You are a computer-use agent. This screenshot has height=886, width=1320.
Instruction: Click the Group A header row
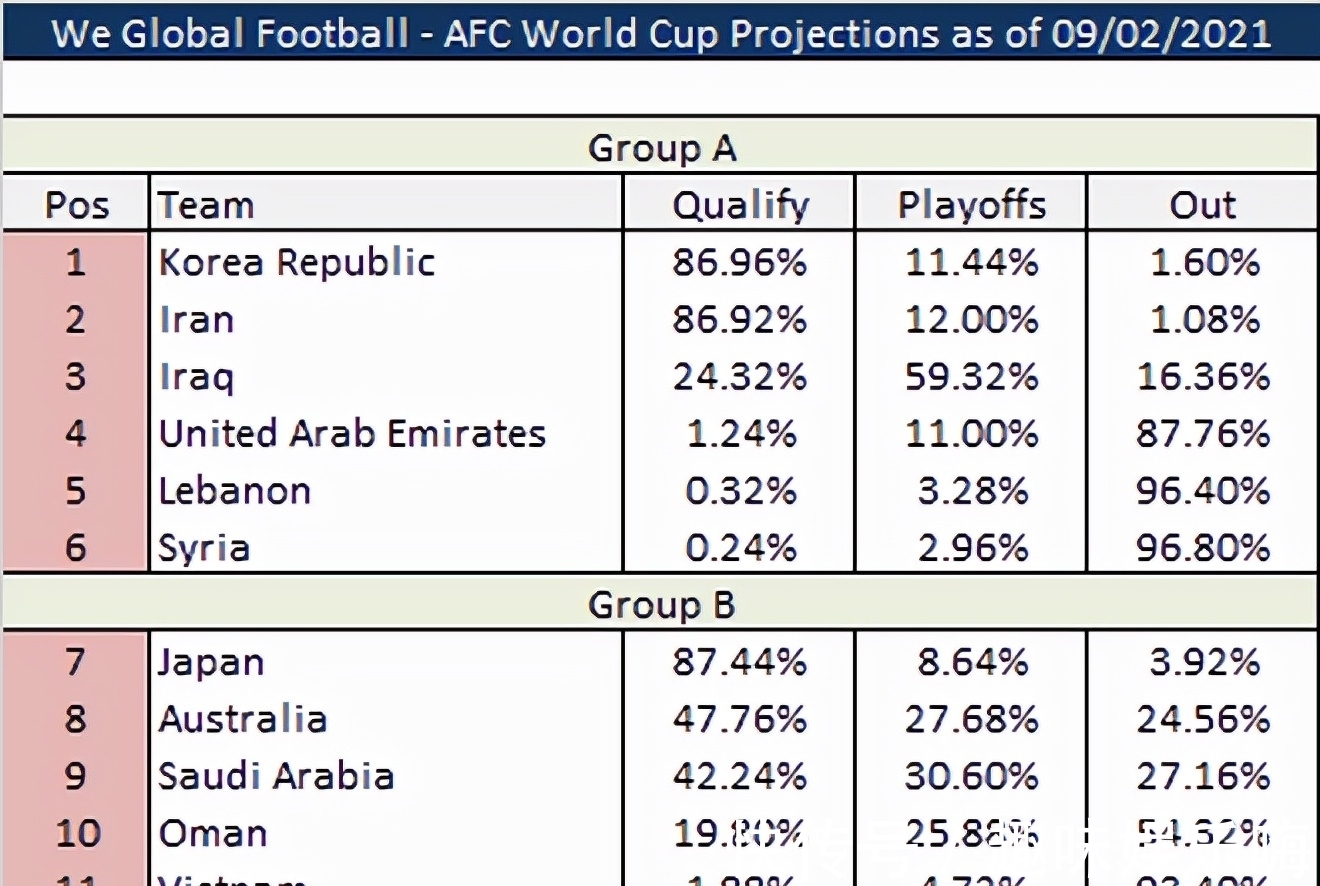[661, 149]
